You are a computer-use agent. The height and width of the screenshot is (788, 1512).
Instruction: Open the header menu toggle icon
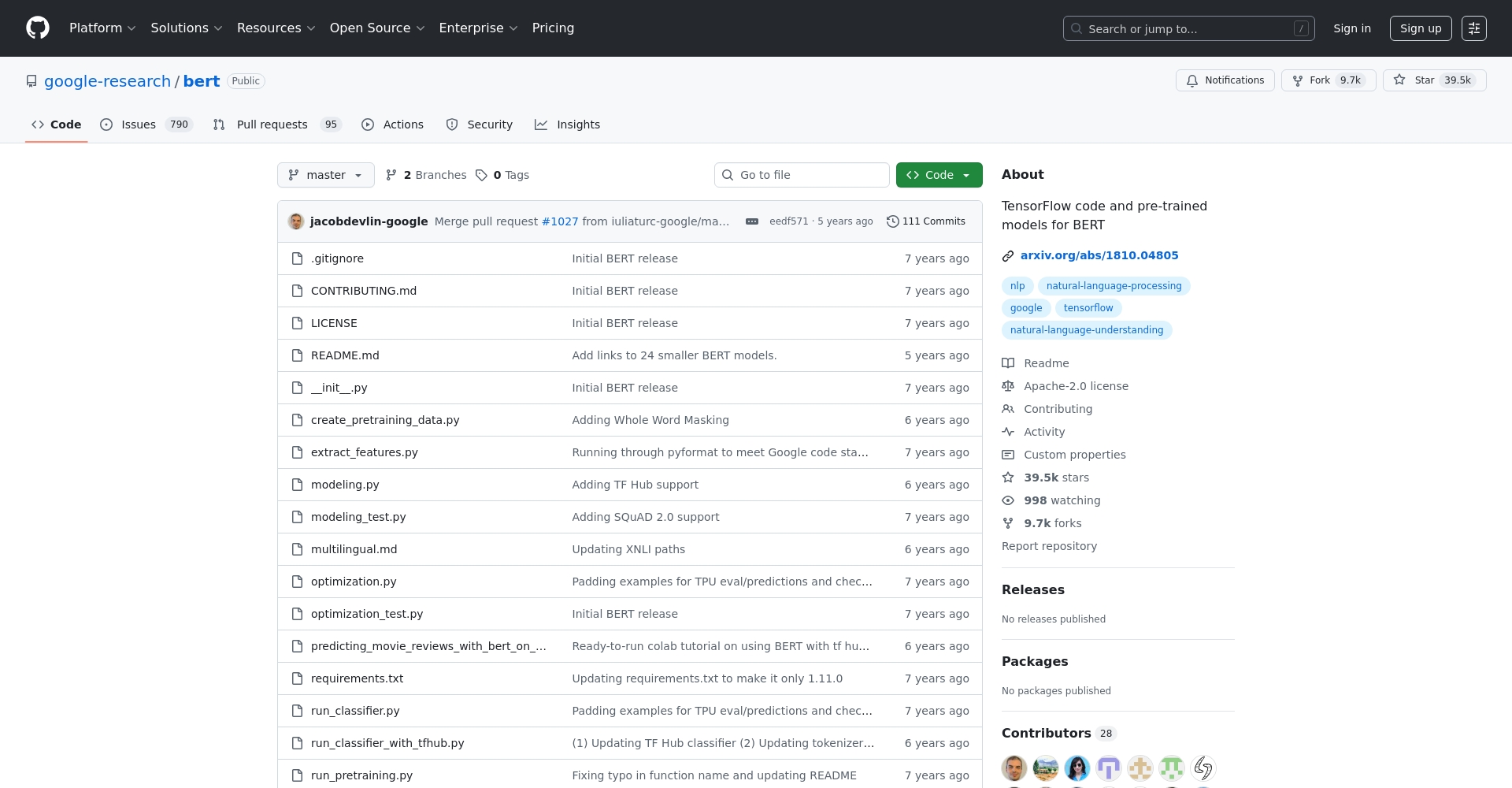1473,28
